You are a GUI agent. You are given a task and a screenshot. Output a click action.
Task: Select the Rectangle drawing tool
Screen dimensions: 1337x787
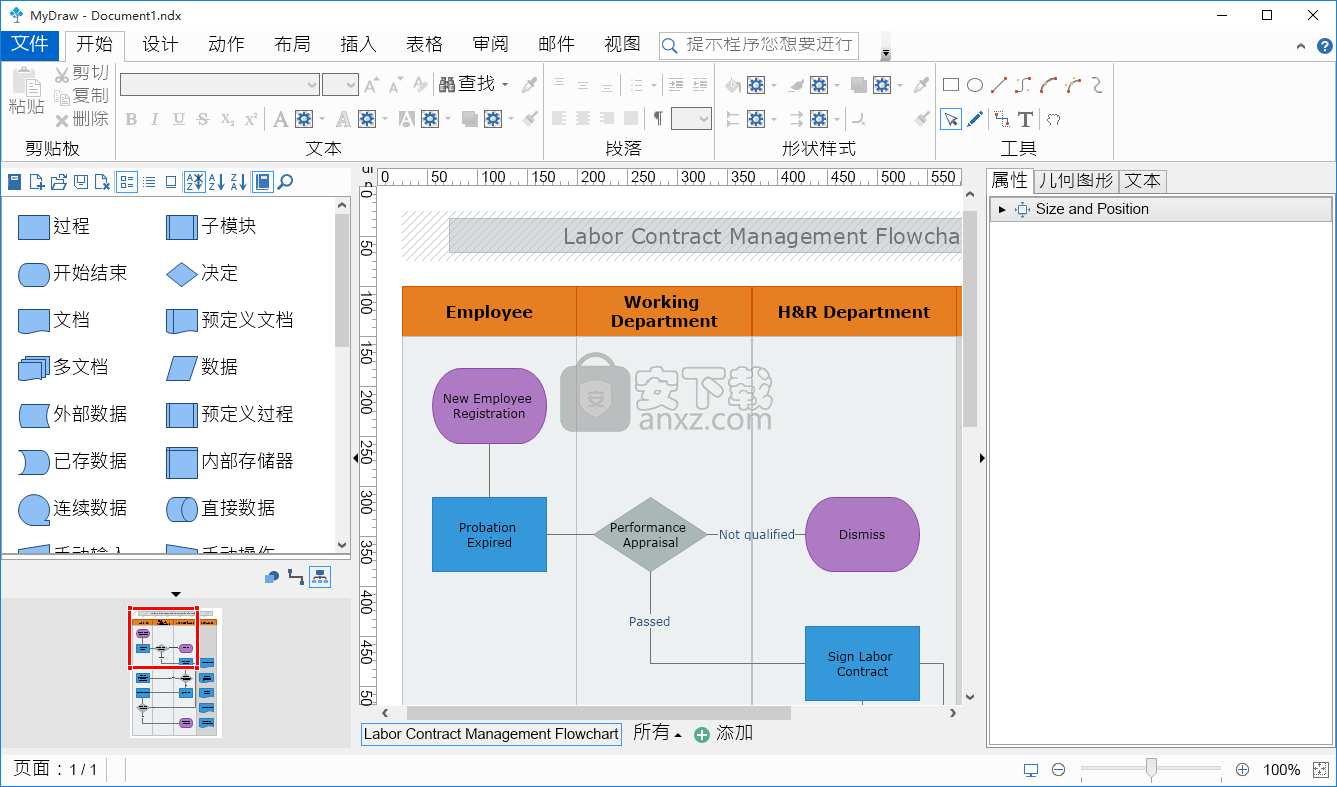951,85
